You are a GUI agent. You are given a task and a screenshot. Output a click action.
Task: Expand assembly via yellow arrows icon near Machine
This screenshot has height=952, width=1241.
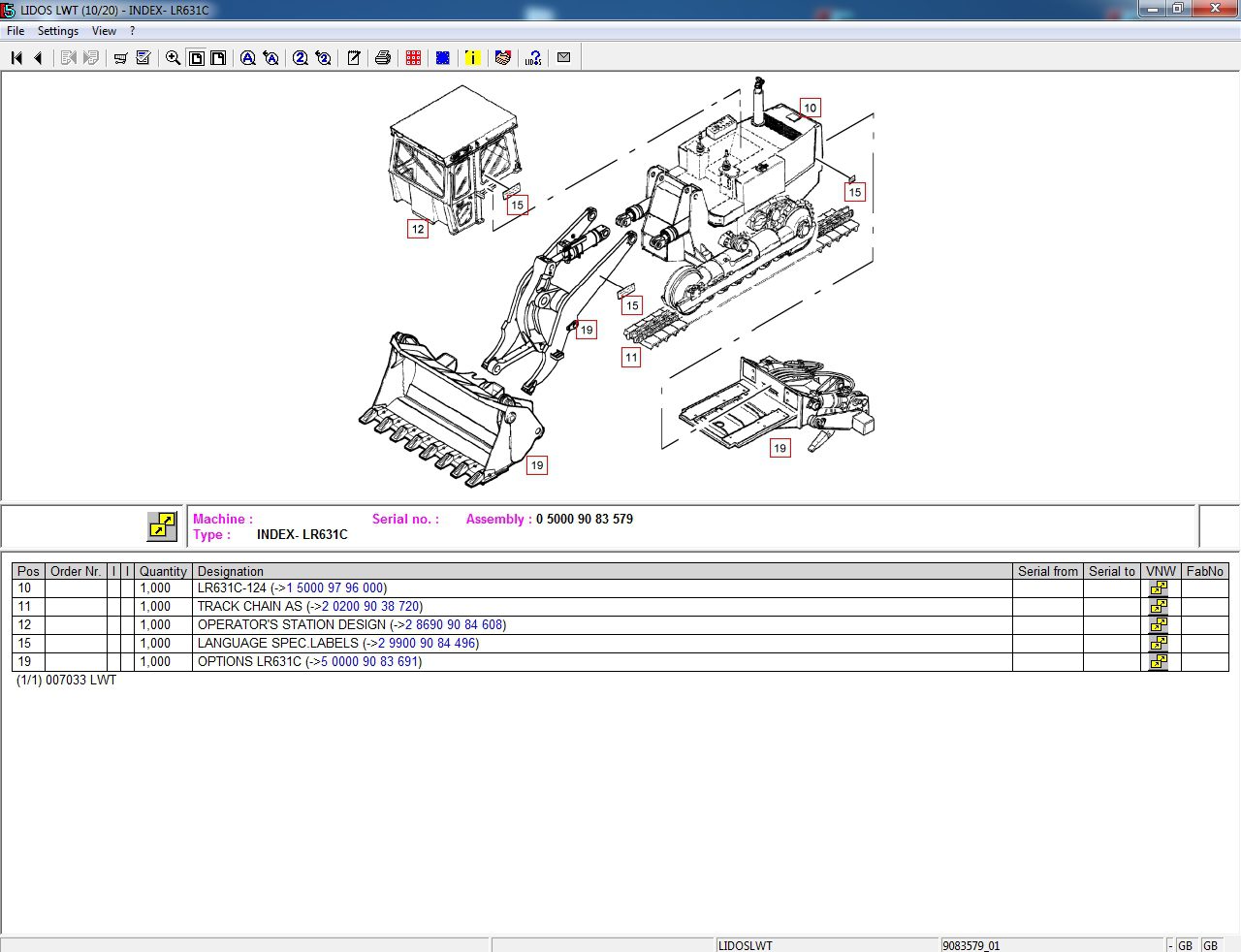coord(161,525)
